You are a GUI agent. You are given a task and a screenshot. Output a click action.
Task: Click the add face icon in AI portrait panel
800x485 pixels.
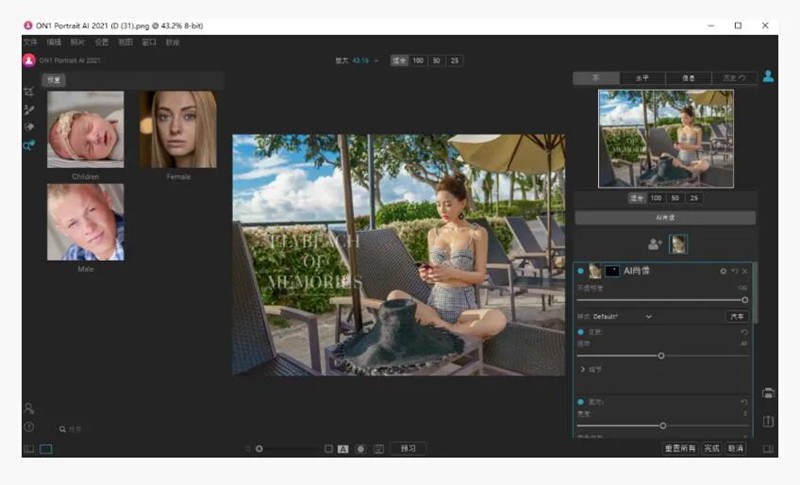[655, 244]
